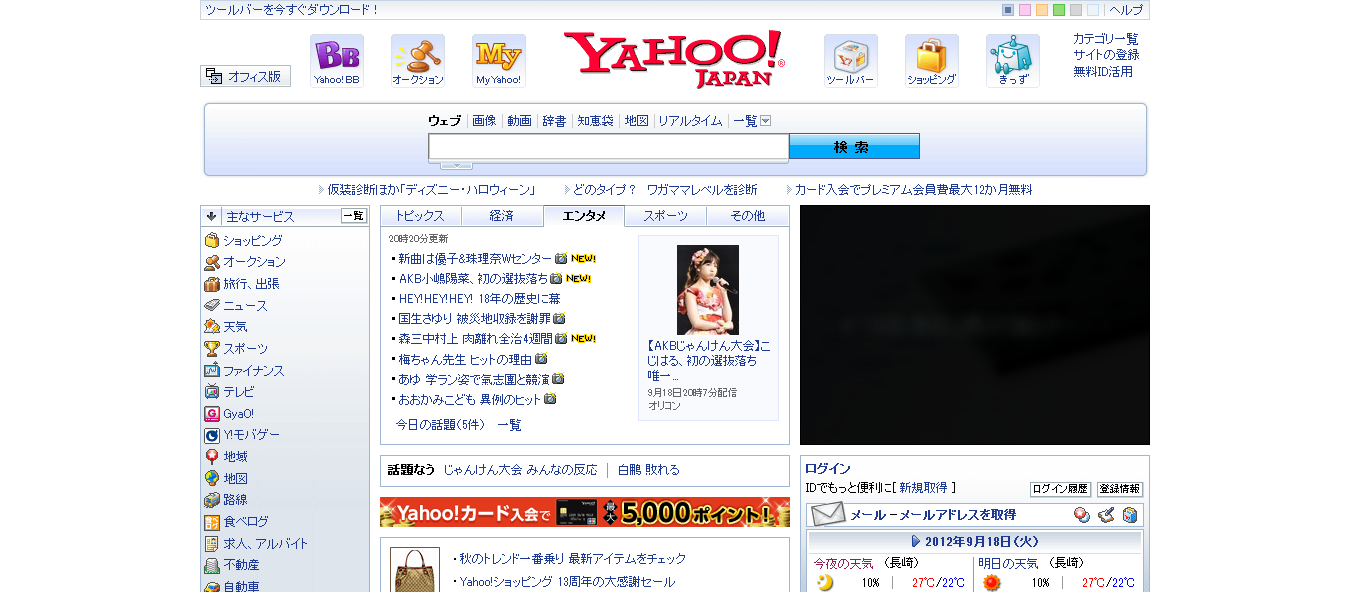Click the 地域 pin icon
1349x592 pixels.
[212, 457]
